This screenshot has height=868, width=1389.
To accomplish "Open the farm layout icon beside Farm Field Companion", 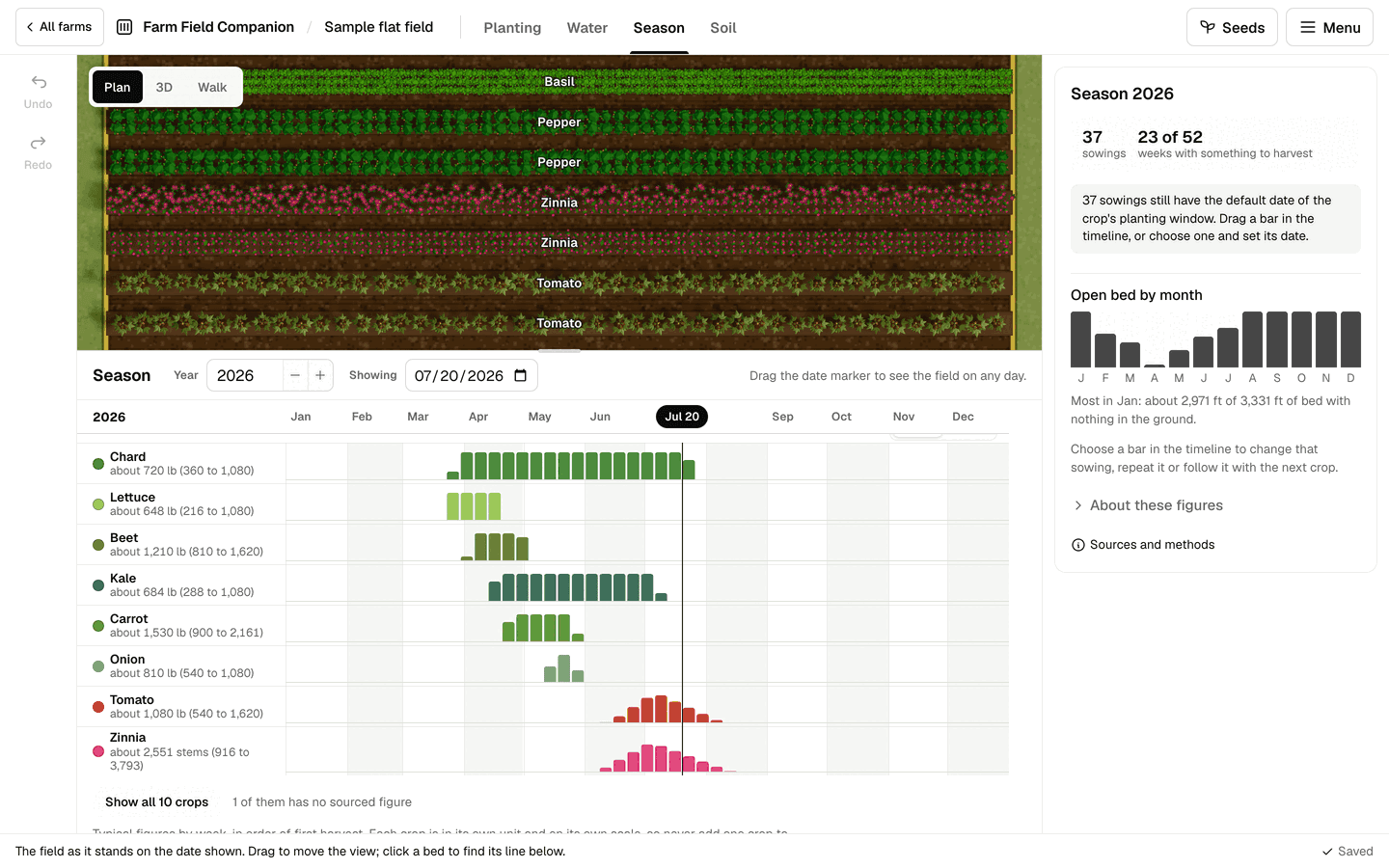I will [x=124, y=27].
